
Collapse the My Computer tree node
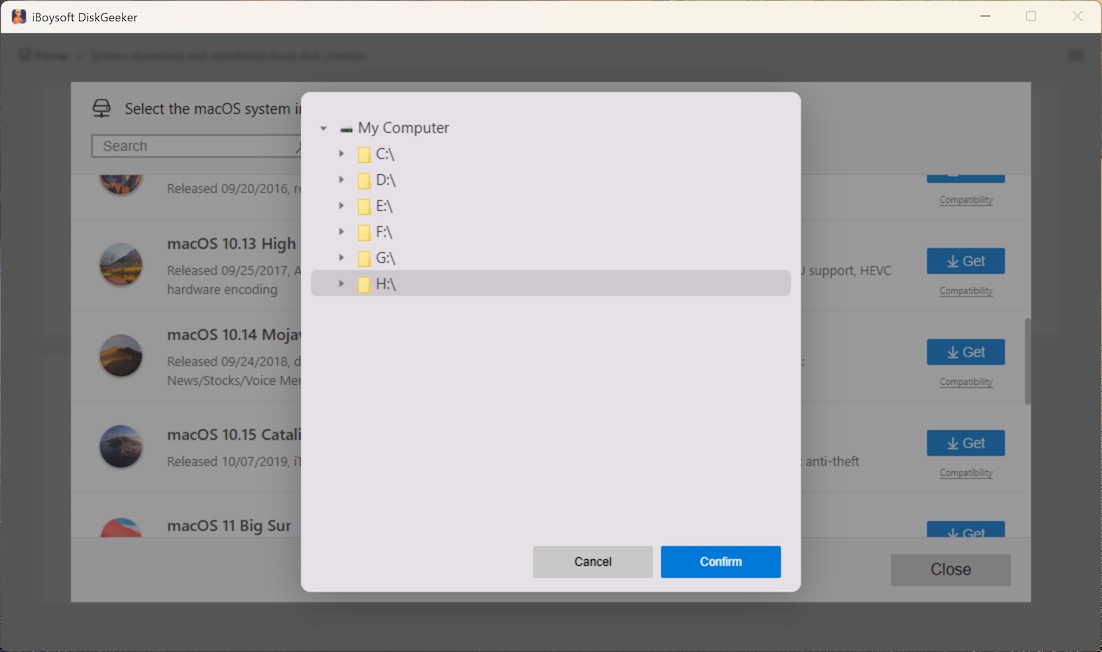click(322, 128)
